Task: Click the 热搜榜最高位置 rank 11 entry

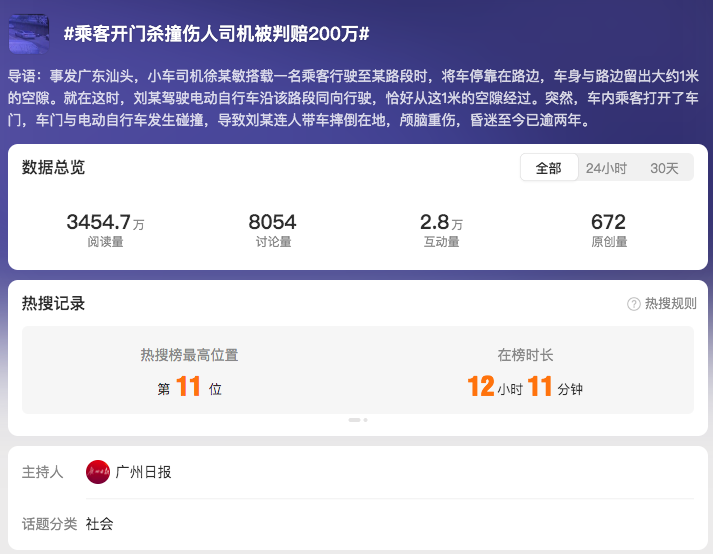Action: (x=189, y=372)
